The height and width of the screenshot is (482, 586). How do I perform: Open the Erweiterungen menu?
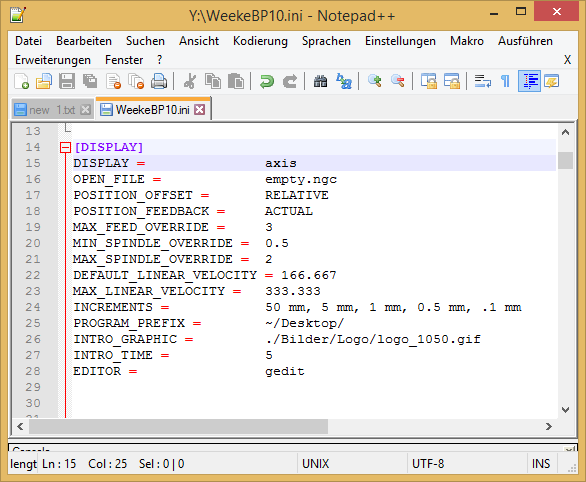pos(53,60)
